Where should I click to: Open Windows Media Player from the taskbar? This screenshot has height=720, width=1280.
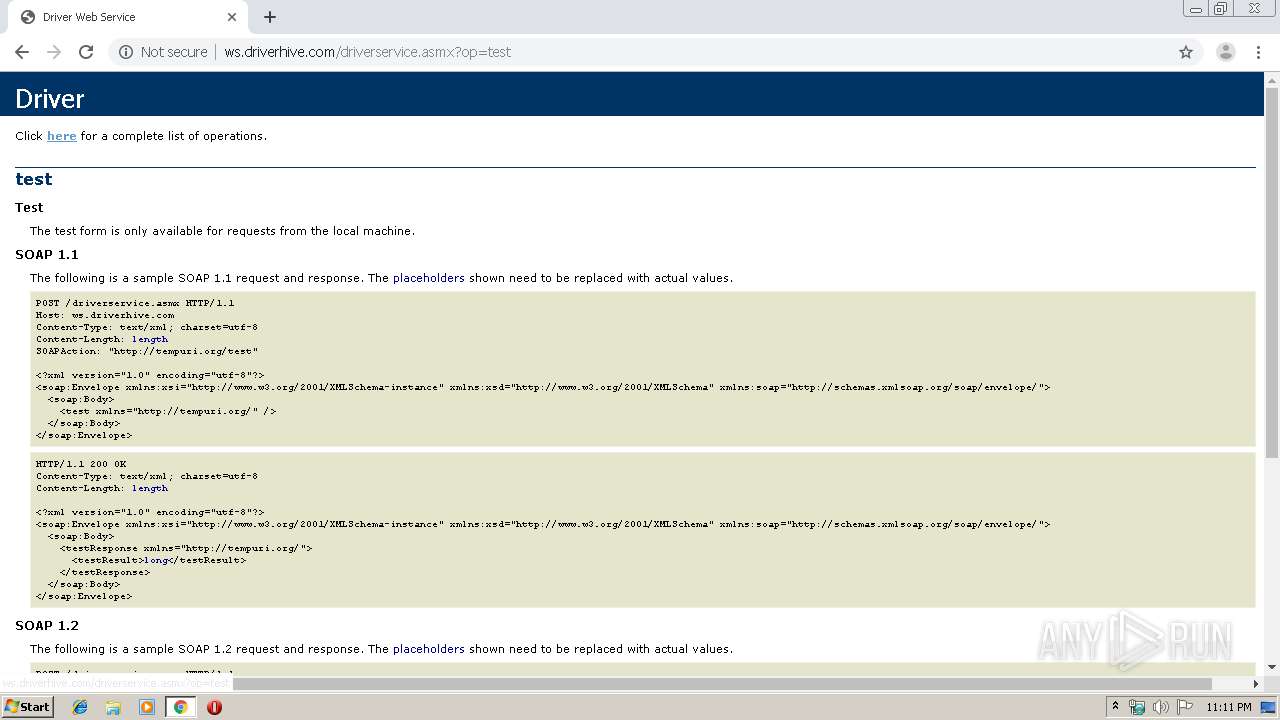147,707
